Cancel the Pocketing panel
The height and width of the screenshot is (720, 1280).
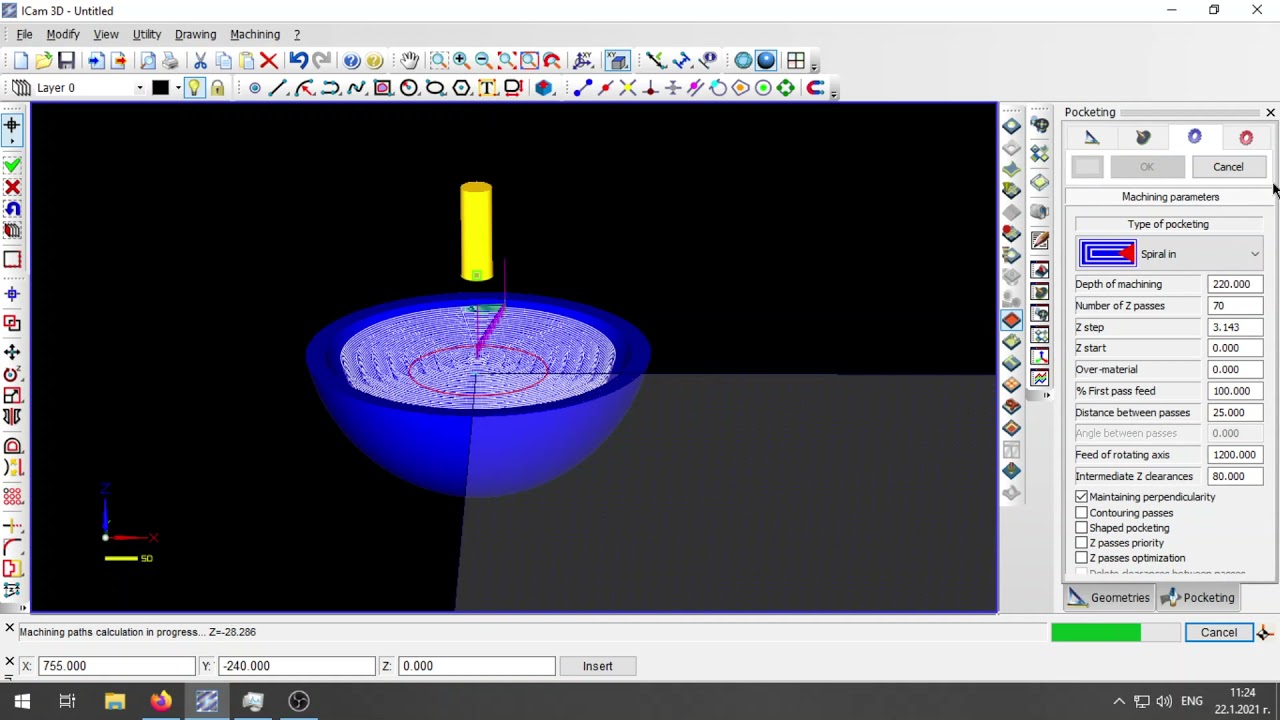point(1228,167)
